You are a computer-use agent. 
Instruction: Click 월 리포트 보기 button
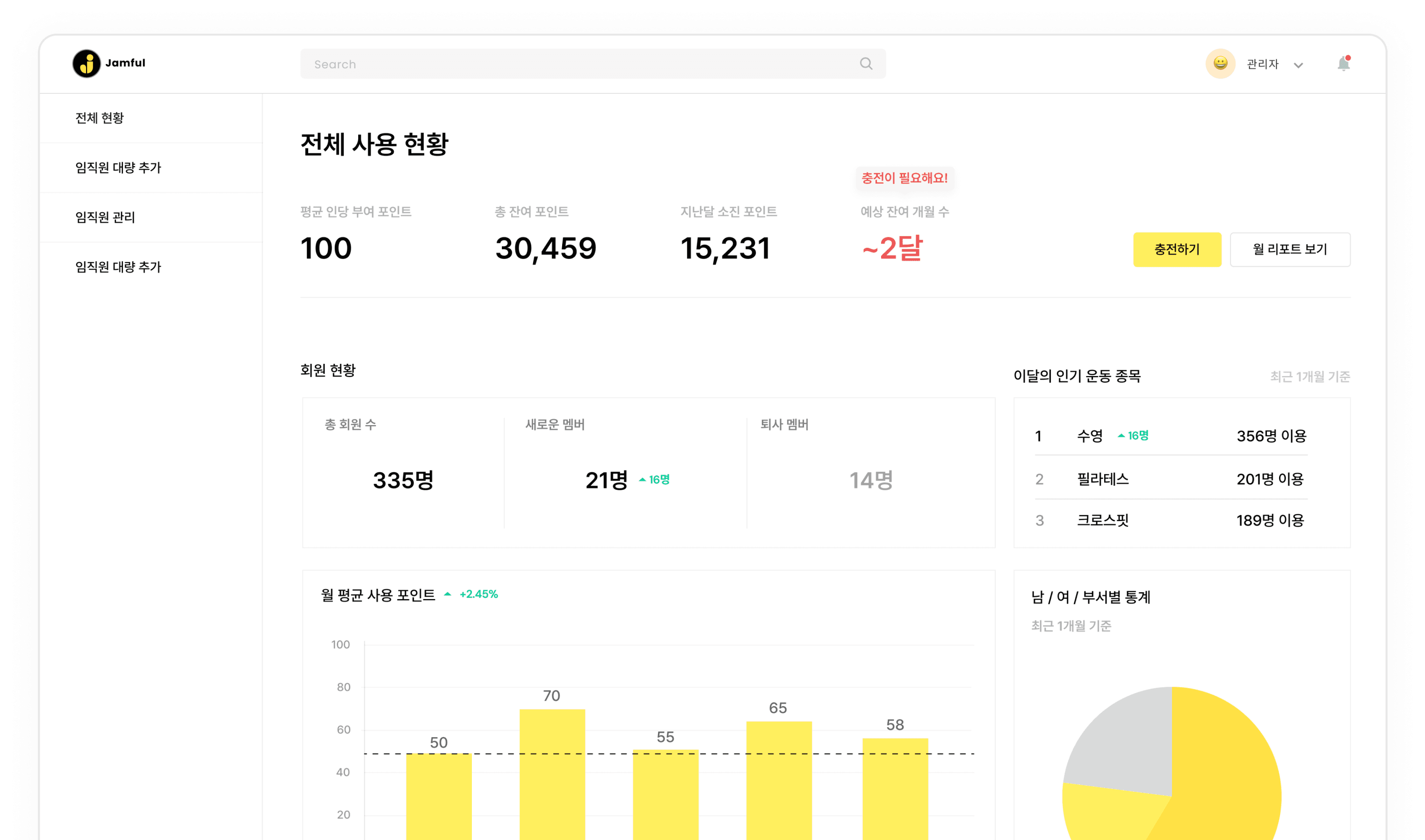[x=1290, y=249]
